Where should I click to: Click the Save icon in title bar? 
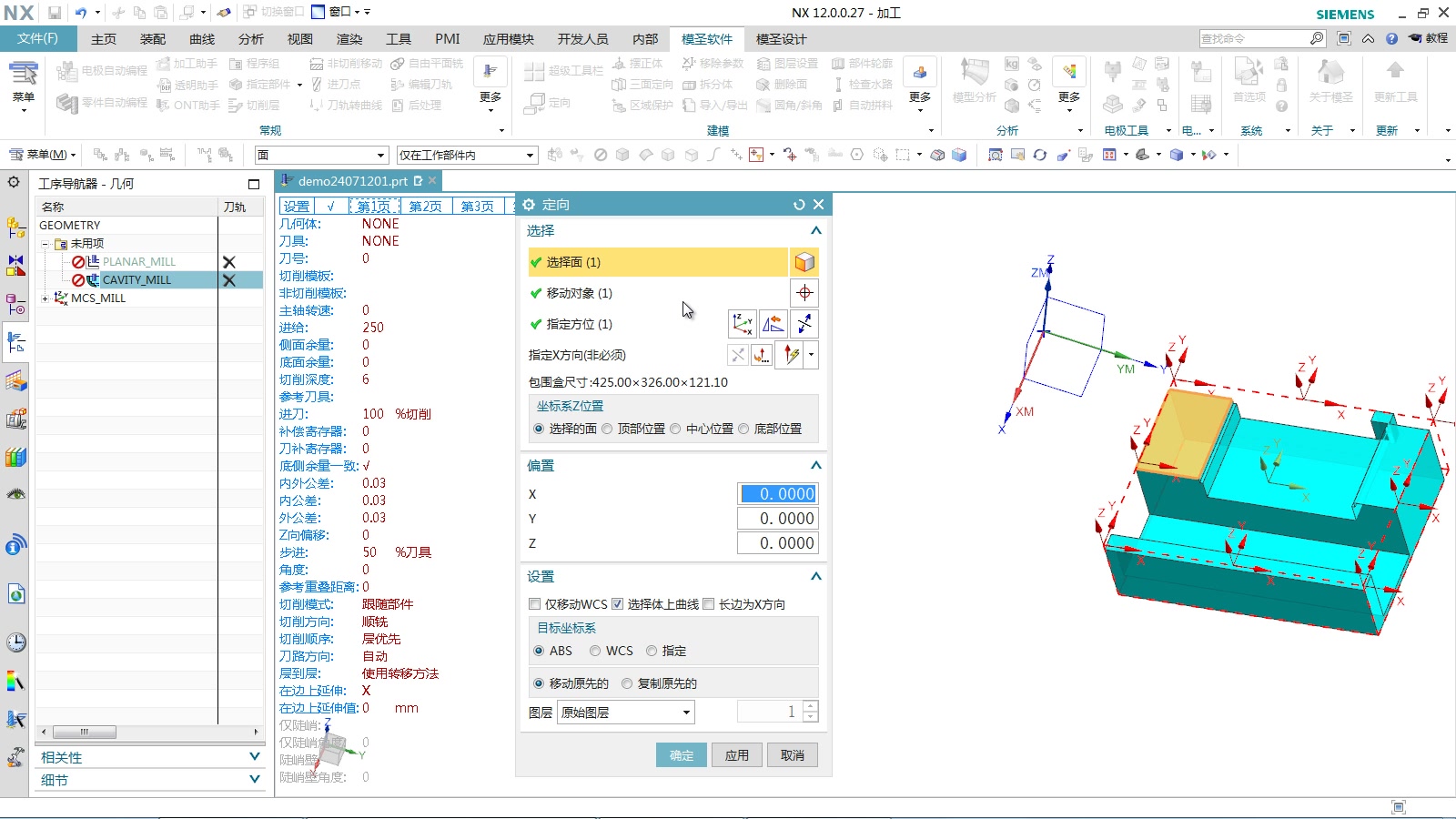tap(54, 13)
